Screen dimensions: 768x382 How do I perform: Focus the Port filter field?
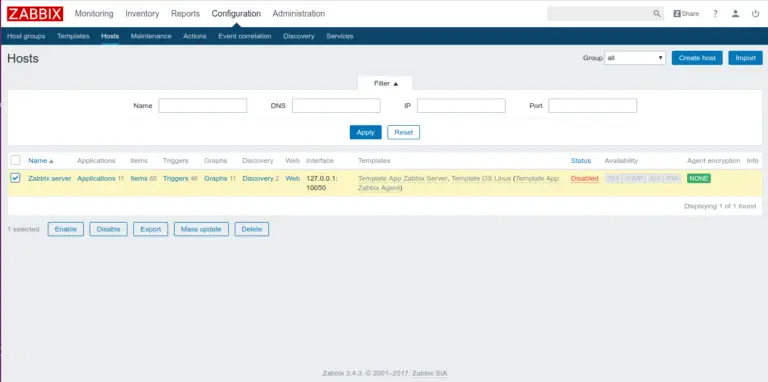pyautogui.click(x=593, y=106)
